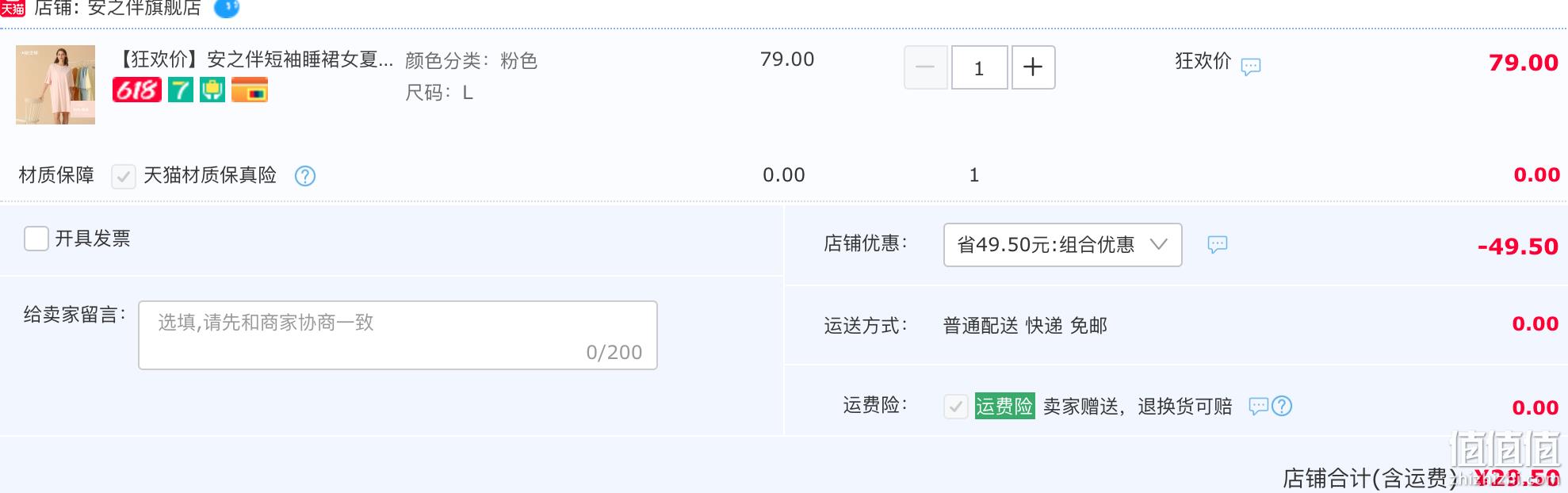Image resolution: width=1568 pixels, height=493 pixels.
Task: Click the blue Wangwang icon beside store name
Action: (x=227, y=8)
